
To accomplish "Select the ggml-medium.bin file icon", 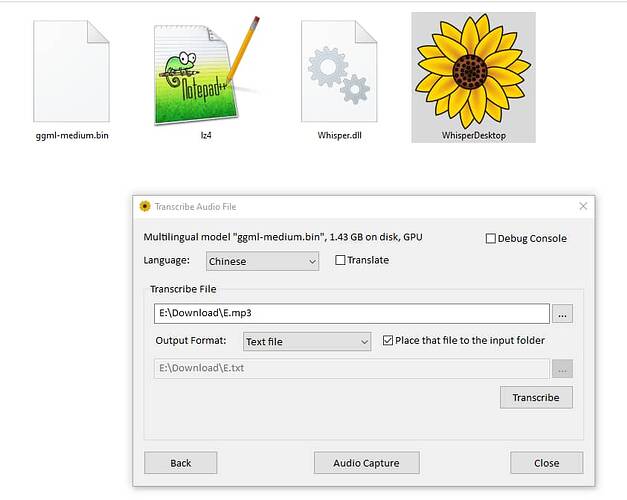I will [x=72, y=71].
